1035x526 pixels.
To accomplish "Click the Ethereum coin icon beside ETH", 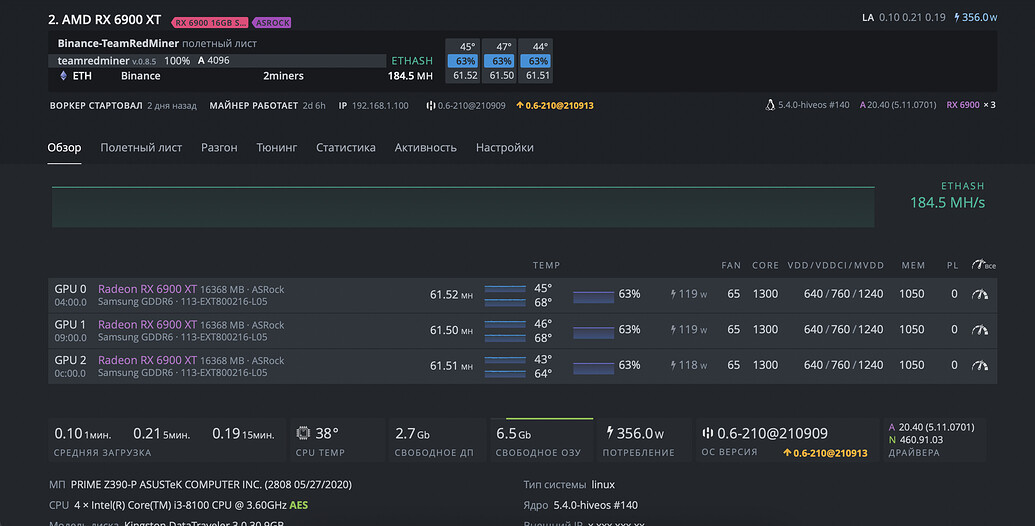I will click(63, 76).
